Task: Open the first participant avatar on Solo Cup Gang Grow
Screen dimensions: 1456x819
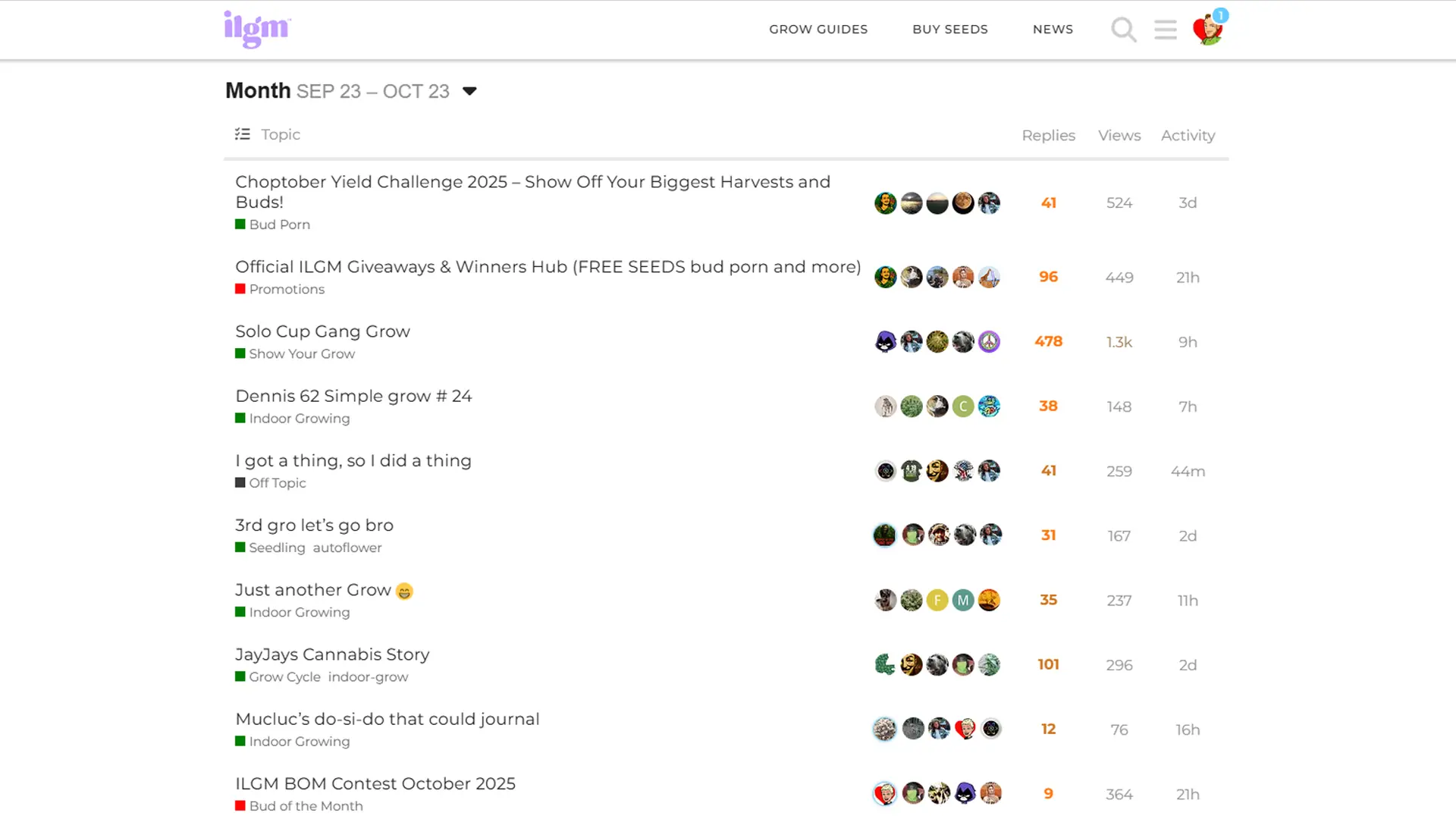Action: click(885, 341)
